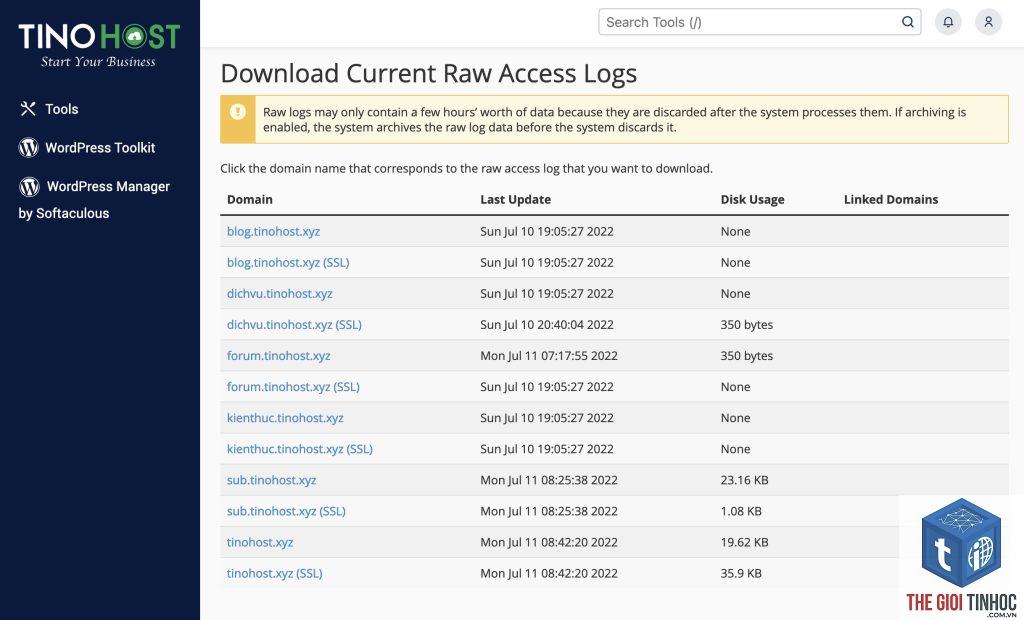
Task: Click the WordPress Toolkit logo icon
Action: click(x=28, y=148)
